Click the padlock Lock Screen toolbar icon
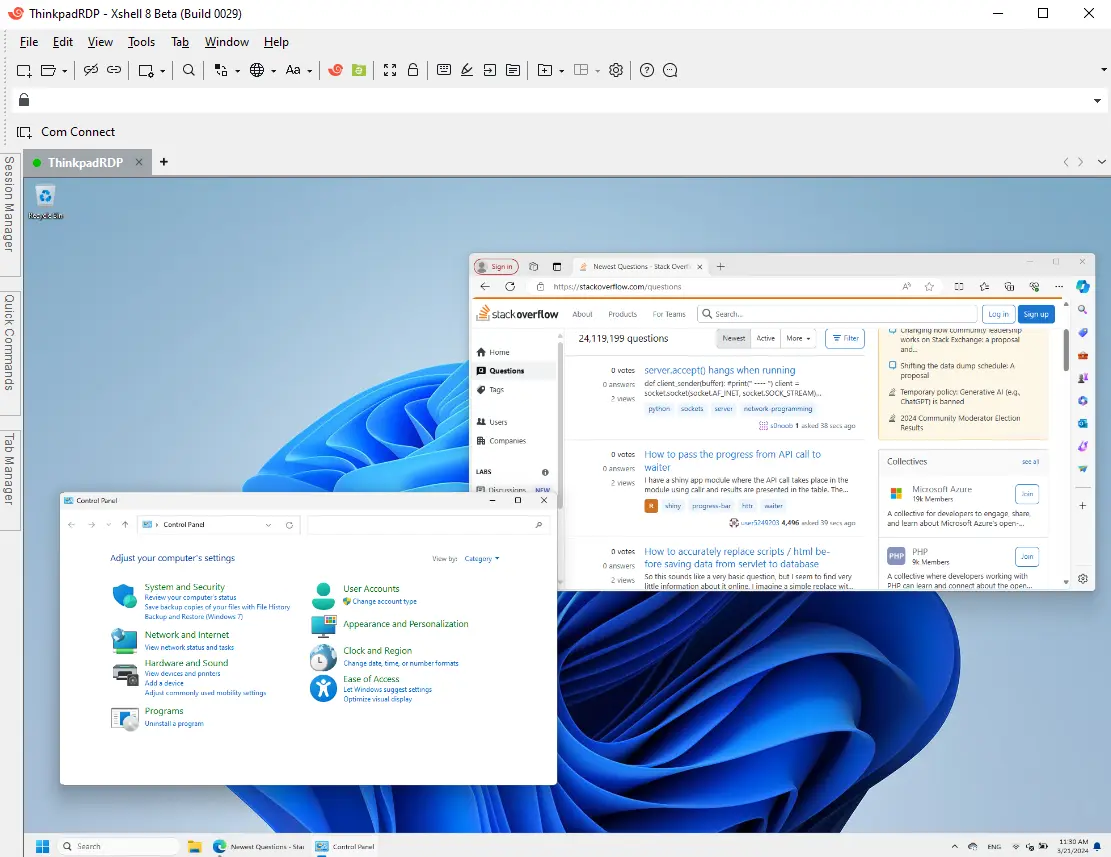 412,70
